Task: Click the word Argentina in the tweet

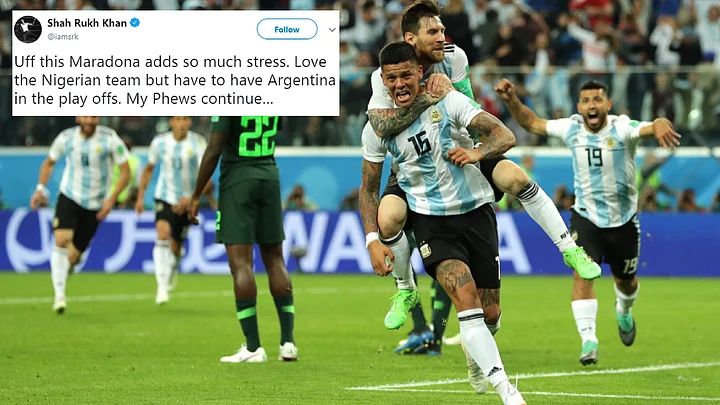Action: (301, 81)
